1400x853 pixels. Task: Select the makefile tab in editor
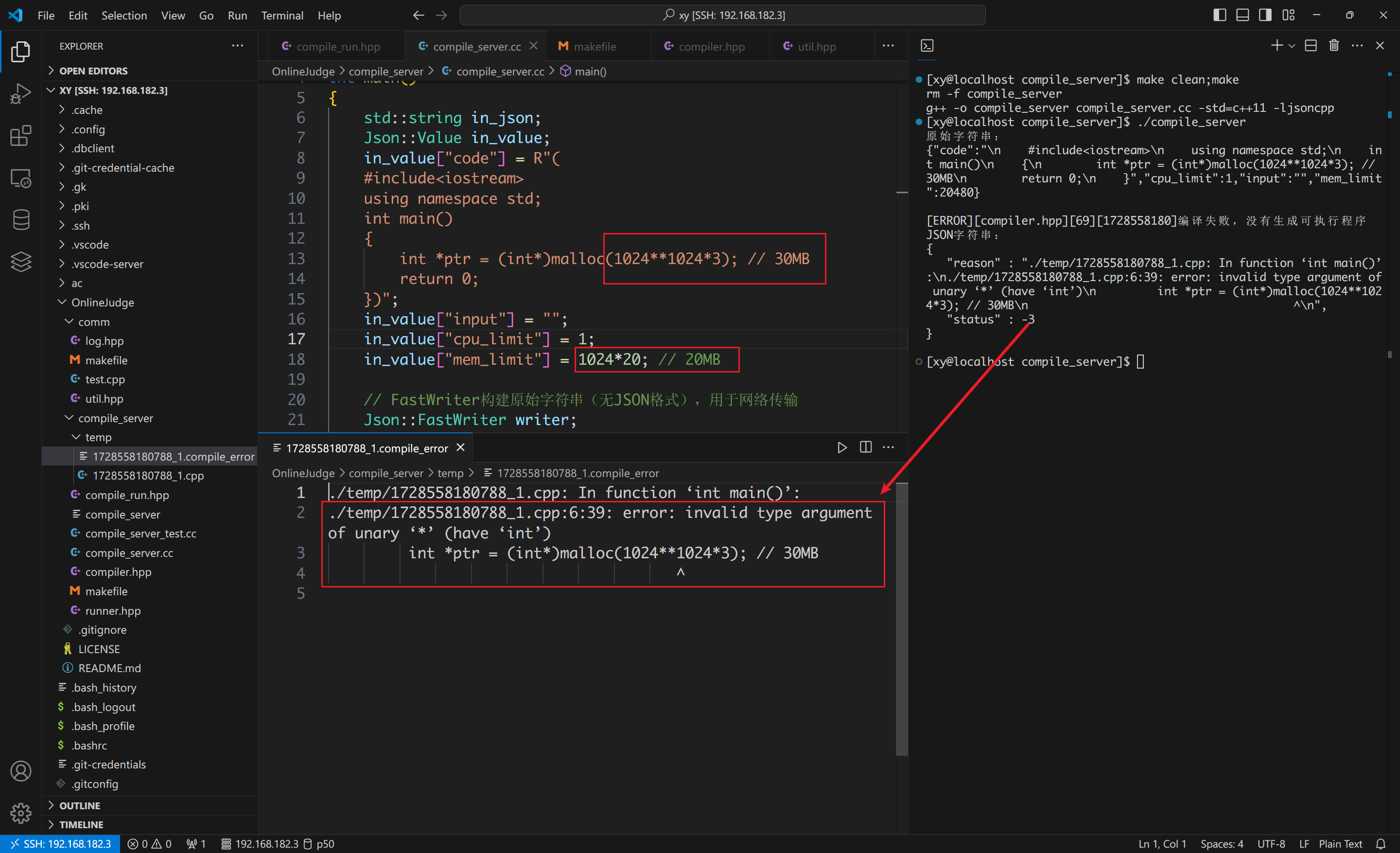click(595, 46)
